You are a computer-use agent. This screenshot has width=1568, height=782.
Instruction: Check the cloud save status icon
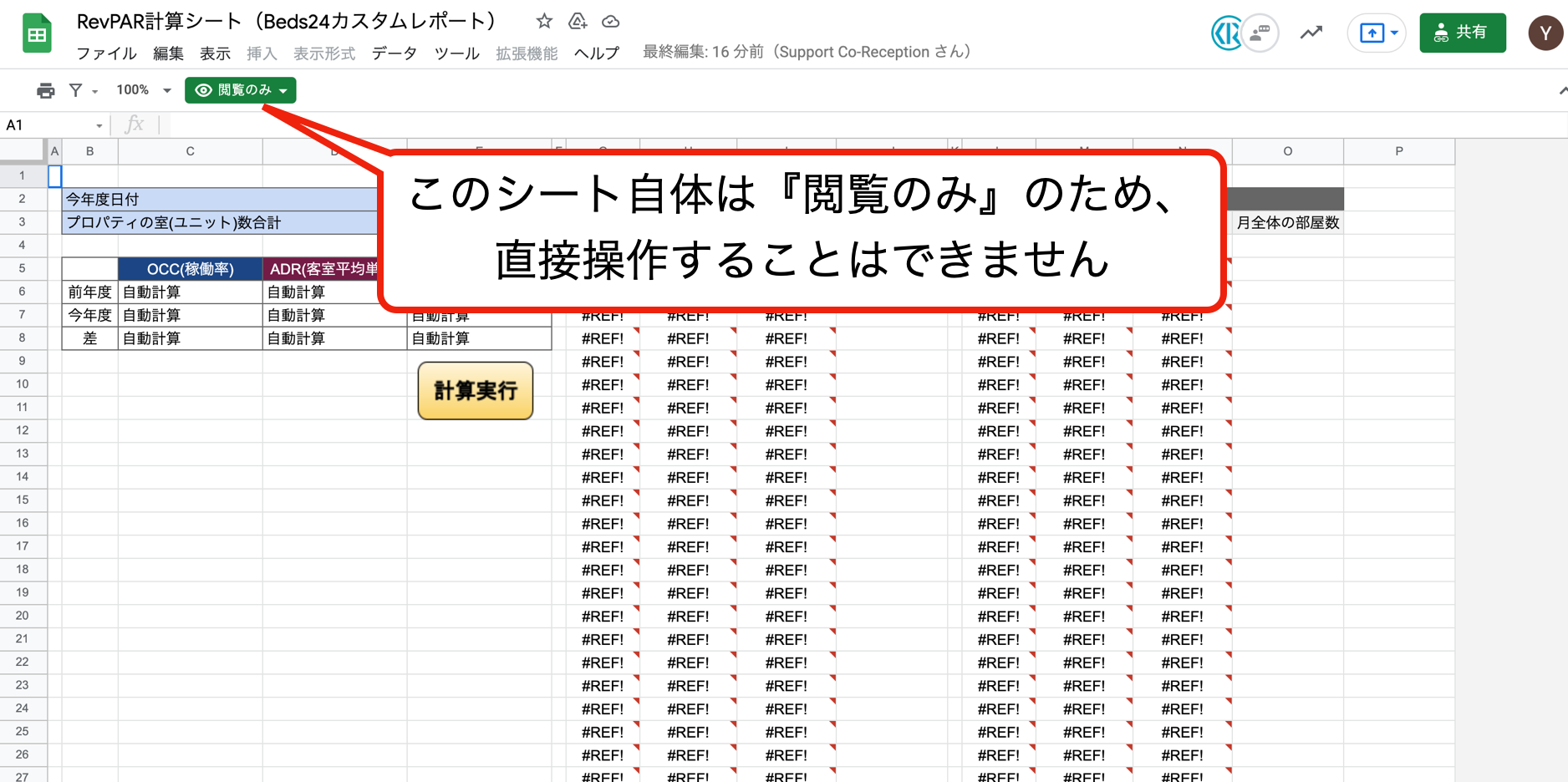pos(611,22)
